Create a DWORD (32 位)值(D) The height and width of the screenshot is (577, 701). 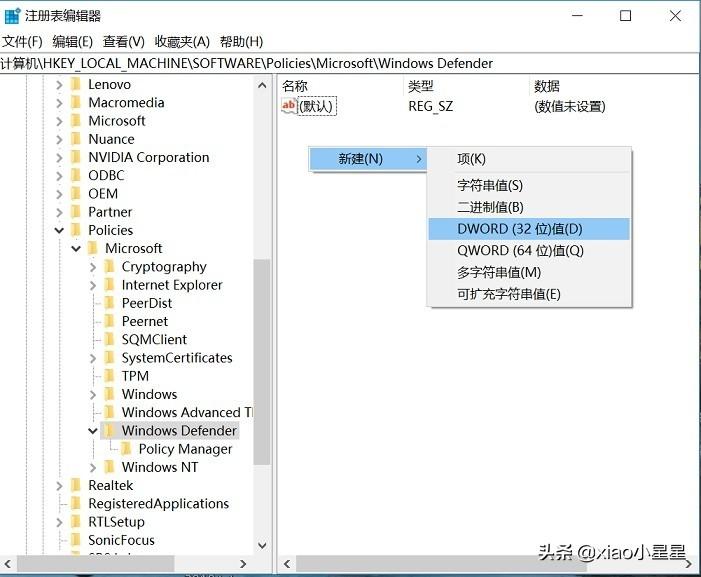coord(529,229)
